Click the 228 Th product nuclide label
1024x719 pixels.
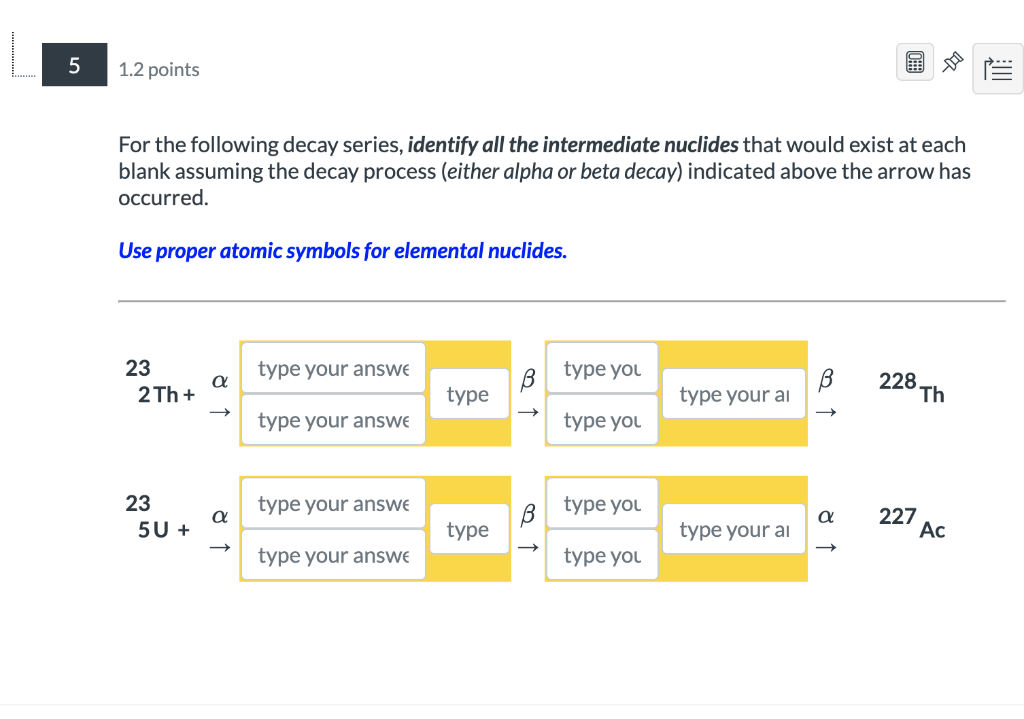[x=911, y=387]
